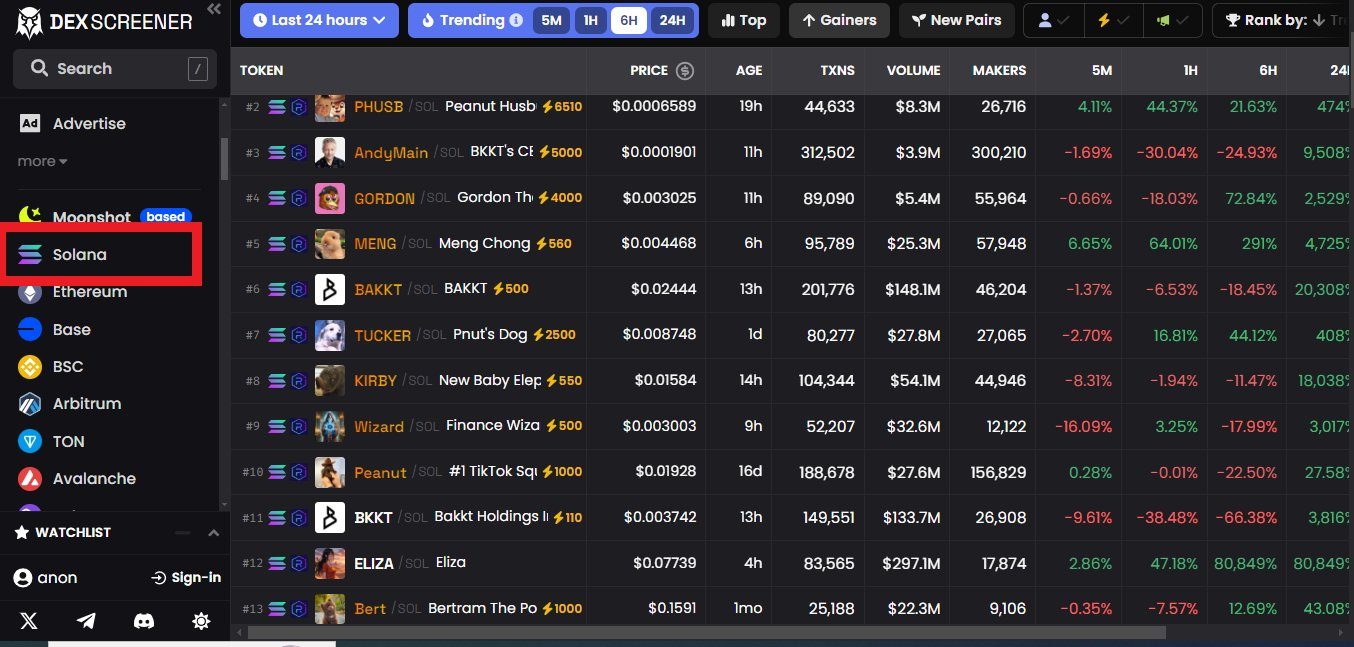This screenshot has width=1354, height=647.
Task: Expand the 'more' sidebar menu
Action: pos(42,161)
